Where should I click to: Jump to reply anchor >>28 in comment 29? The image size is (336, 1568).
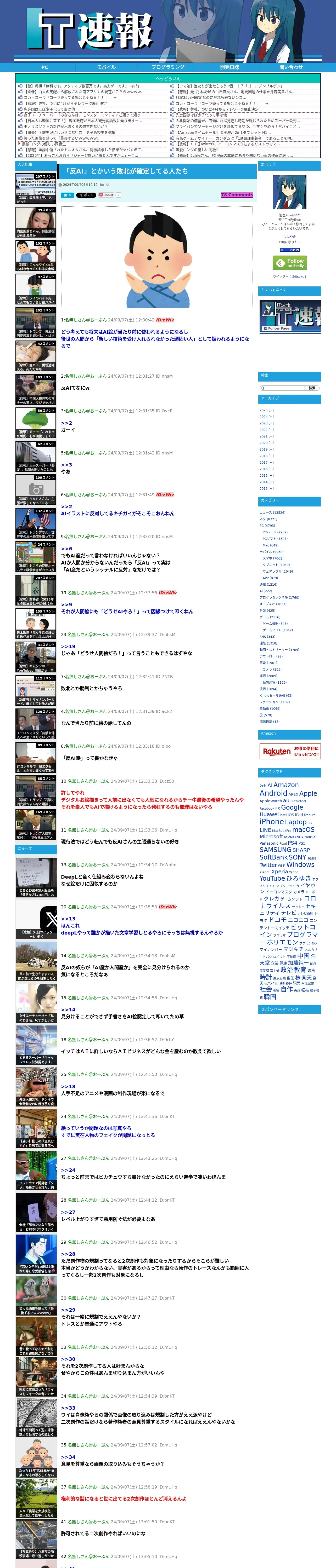coord(68,1254)
